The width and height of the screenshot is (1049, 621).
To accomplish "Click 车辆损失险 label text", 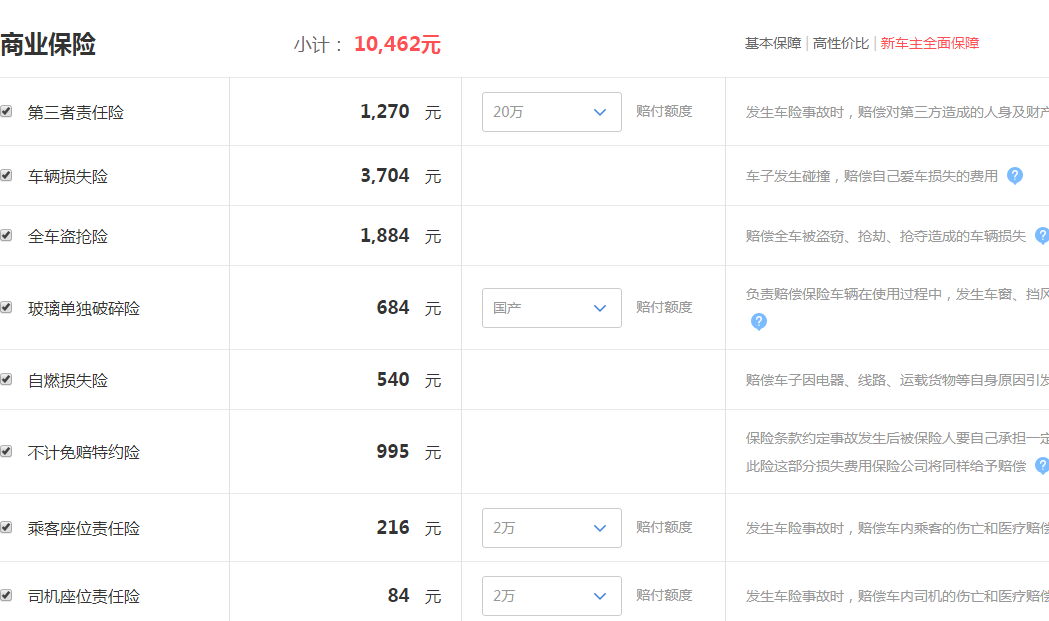I will tap(68, 177).
